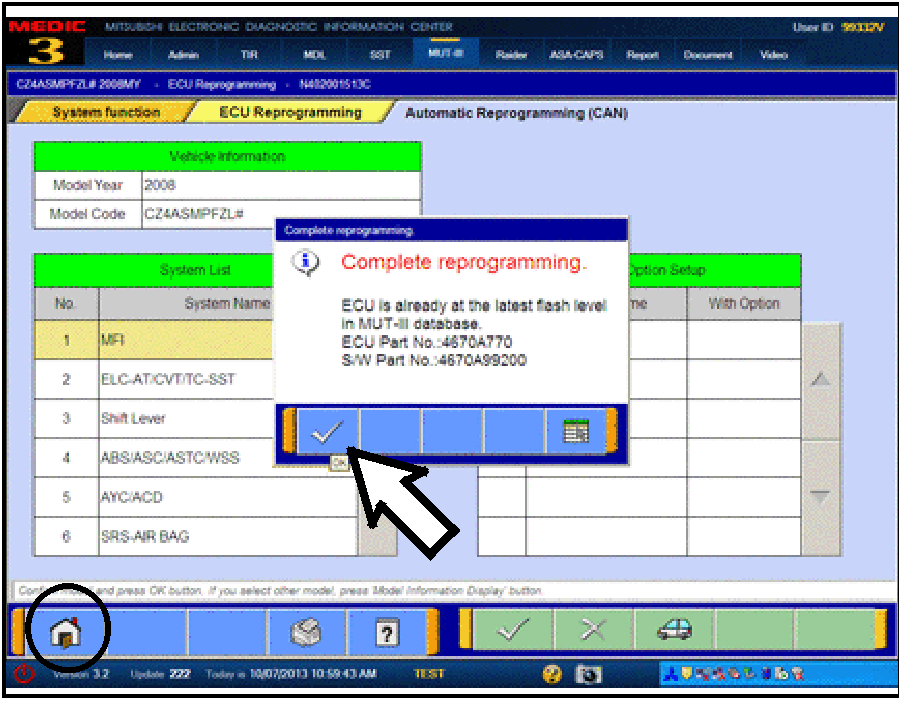The width and height of the screenshot is (901, 701).
Task: Open the MUT-III tab in top navigation
Action: pyautogui.click(x=445, y=54)
